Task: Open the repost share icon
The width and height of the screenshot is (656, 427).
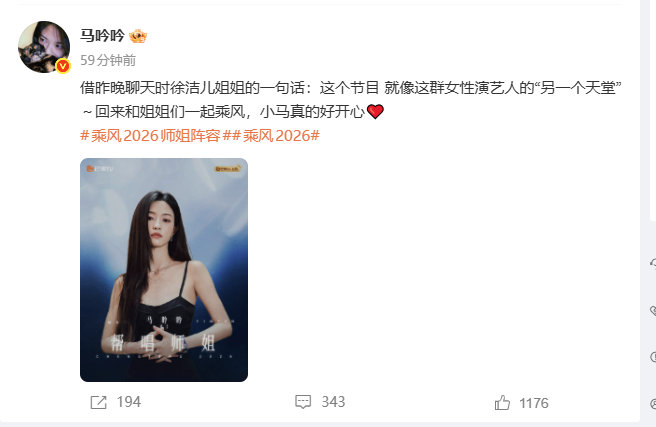Action: coord(98,402)
